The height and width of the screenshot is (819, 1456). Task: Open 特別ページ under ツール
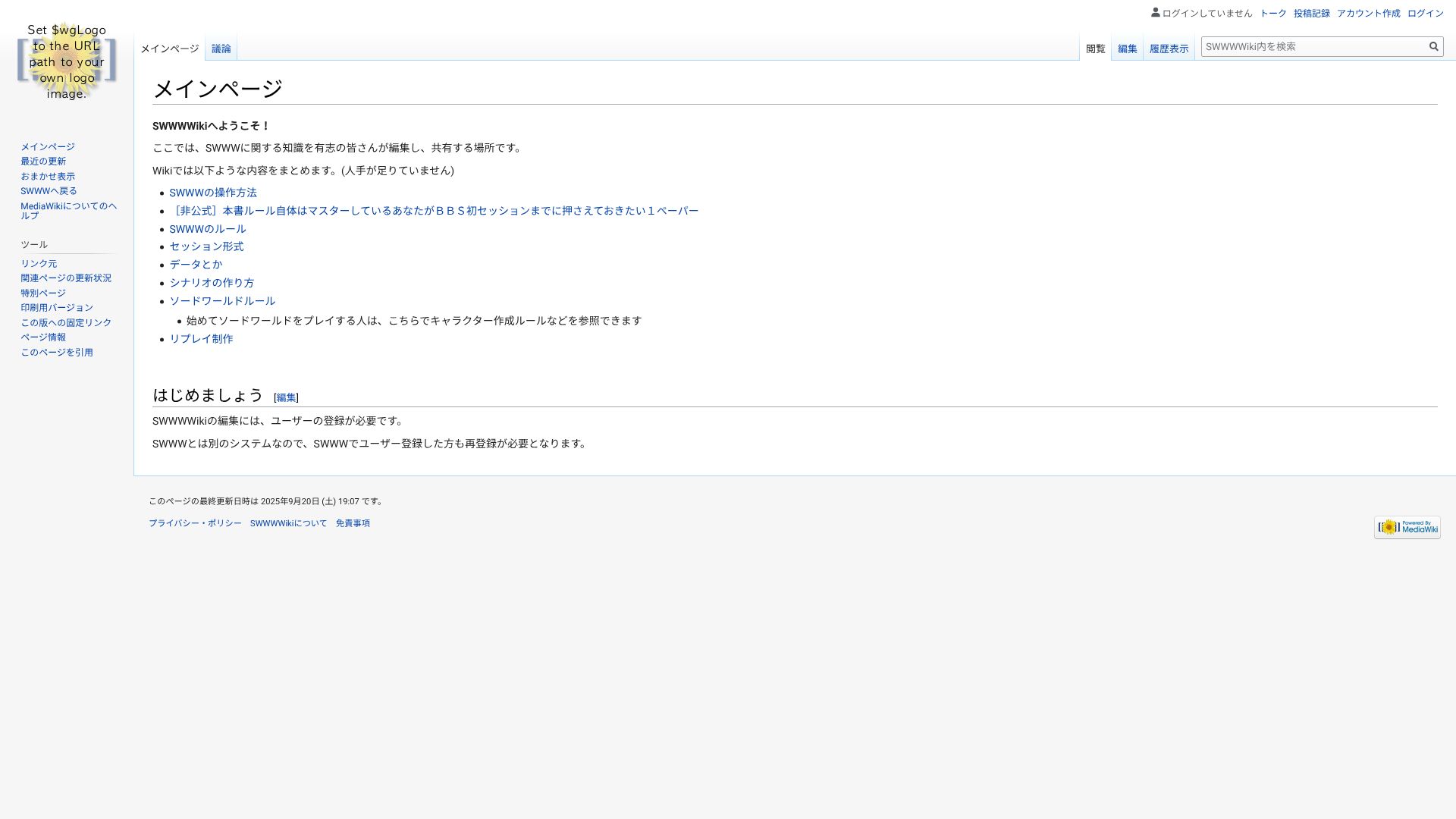click(x=43, y=293)
